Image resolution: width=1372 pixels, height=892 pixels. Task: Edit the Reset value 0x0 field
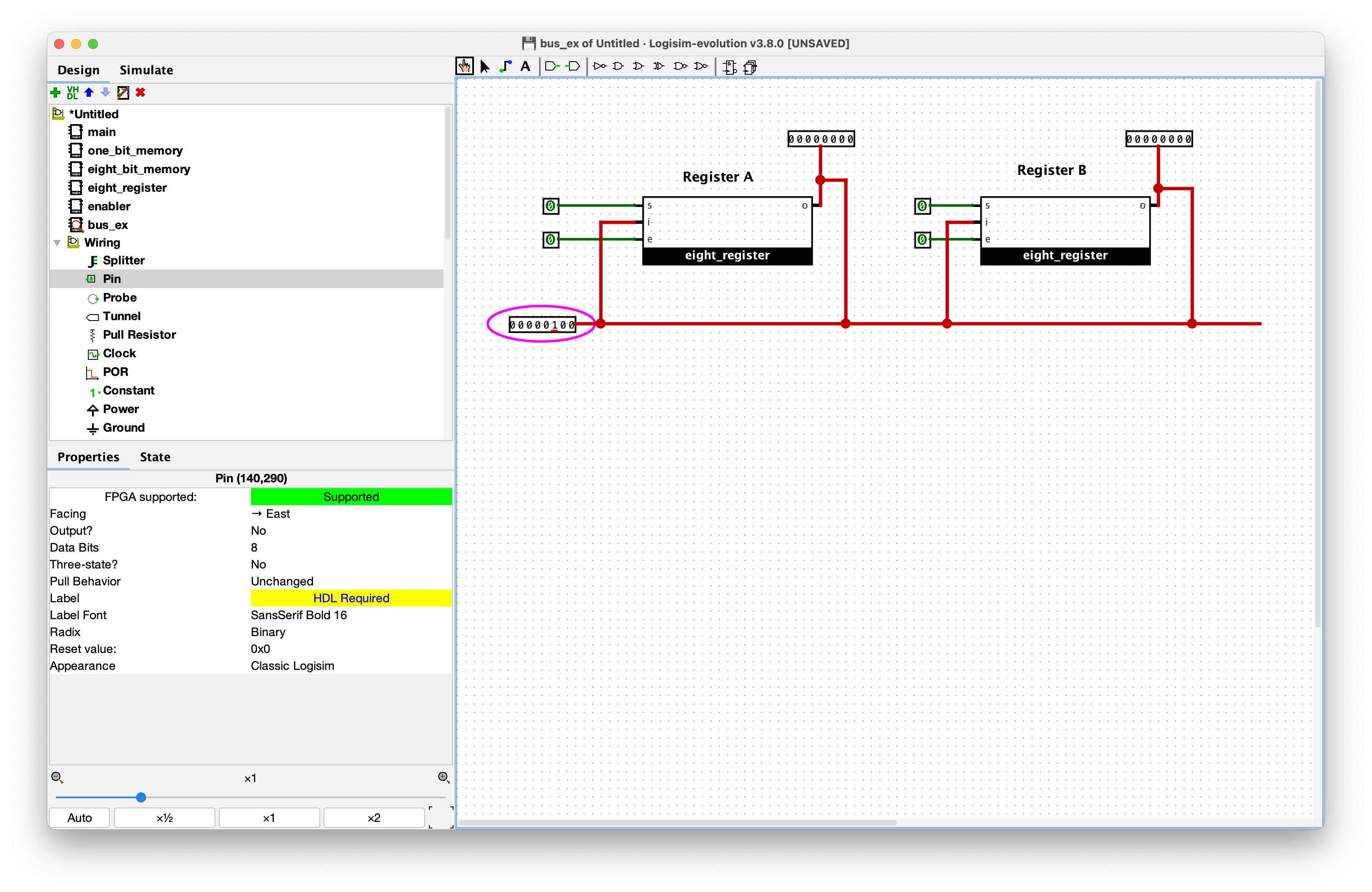(351, 649)
